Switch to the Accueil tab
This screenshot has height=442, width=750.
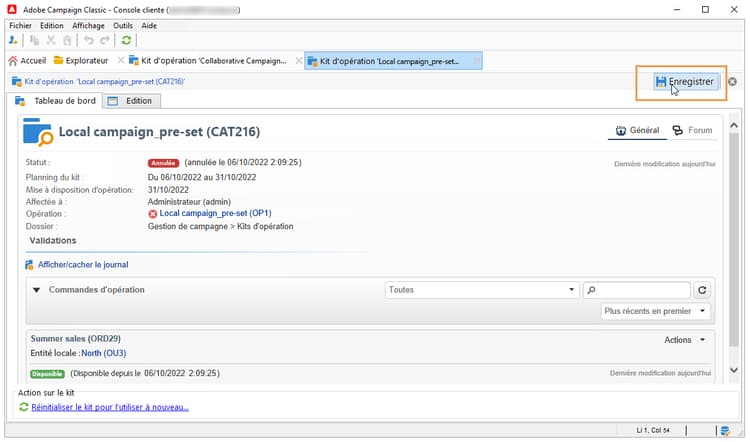point(28,61)
